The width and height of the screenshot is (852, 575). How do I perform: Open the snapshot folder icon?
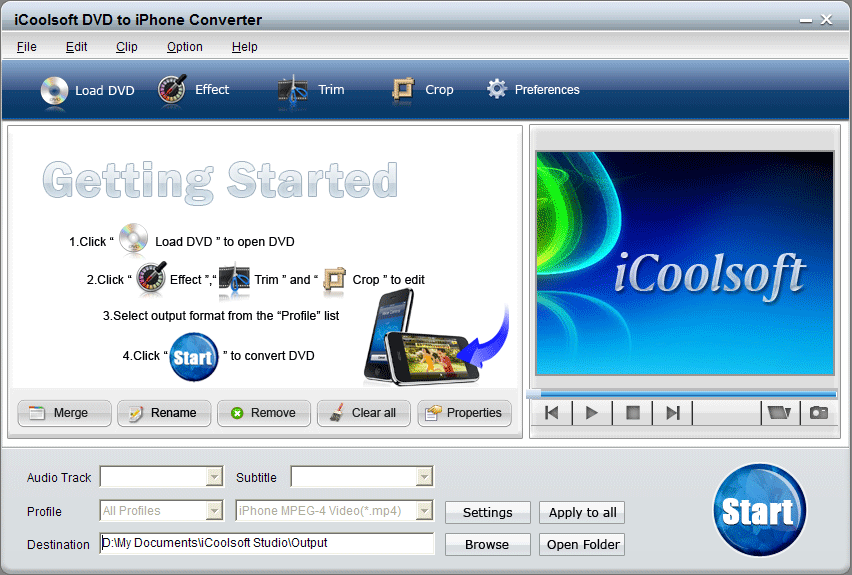tap(779, 413)
